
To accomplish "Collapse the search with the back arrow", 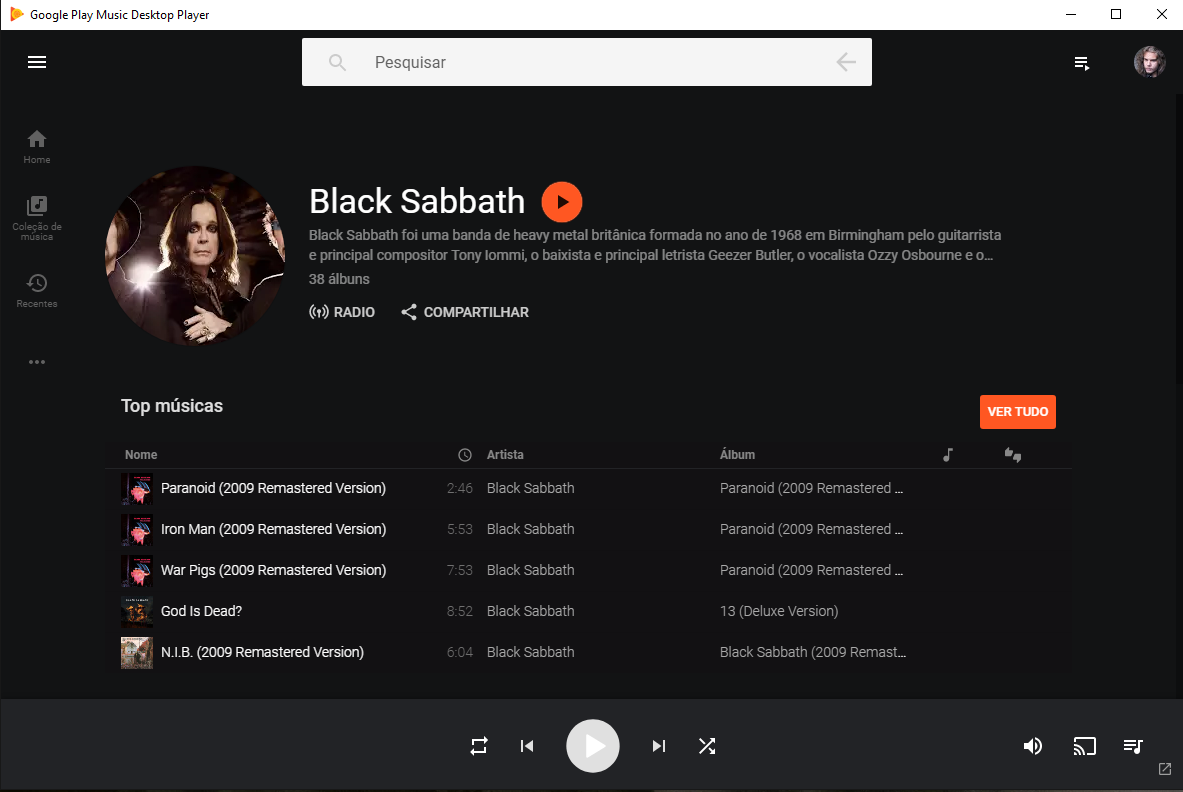I will point(845,62).
